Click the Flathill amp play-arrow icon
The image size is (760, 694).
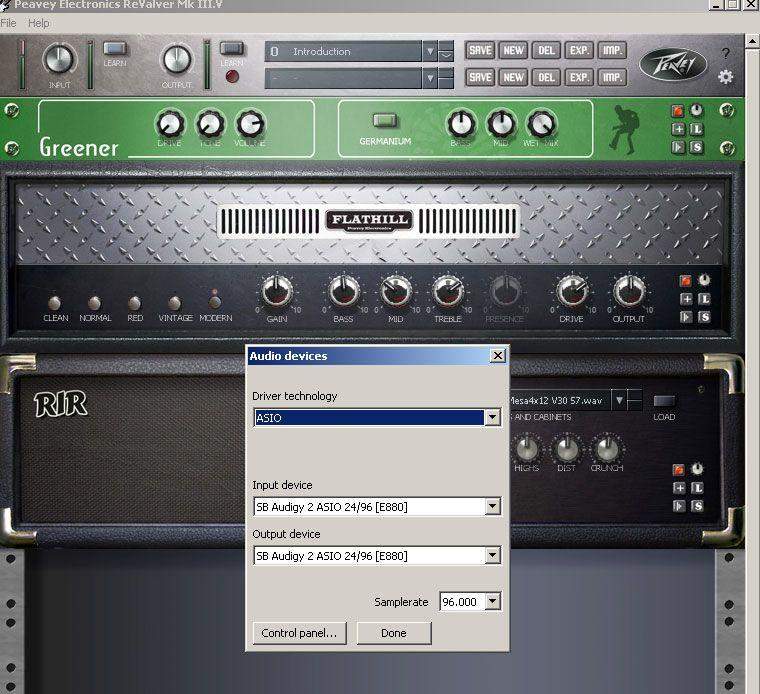686,317
